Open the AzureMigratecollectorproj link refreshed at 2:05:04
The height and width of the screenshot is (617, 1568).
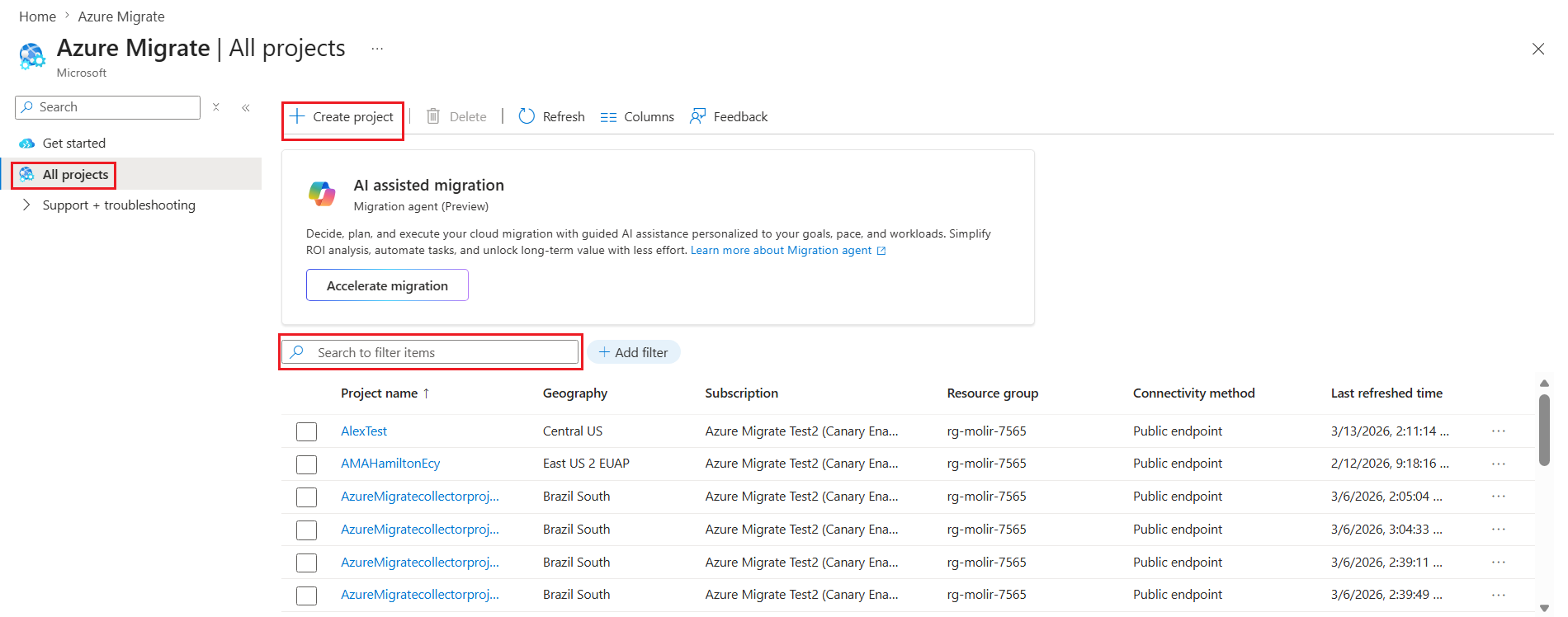420,497
